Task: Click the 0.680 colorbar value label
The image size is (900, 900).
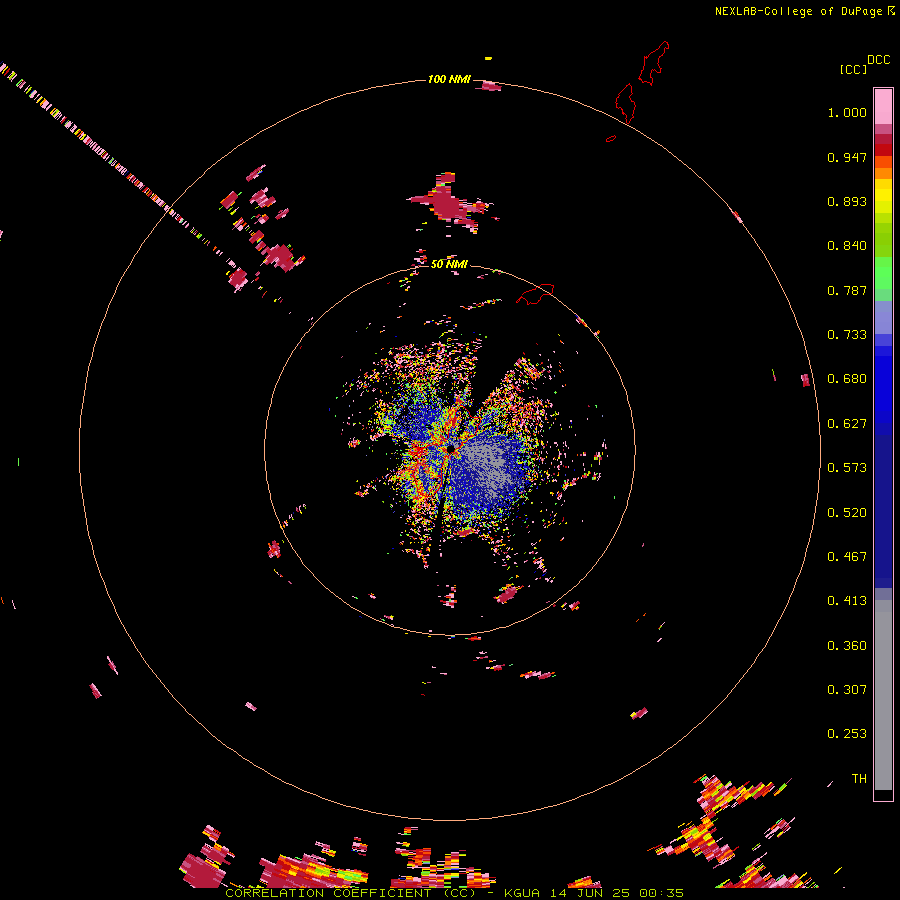Action: pos(847,379)
